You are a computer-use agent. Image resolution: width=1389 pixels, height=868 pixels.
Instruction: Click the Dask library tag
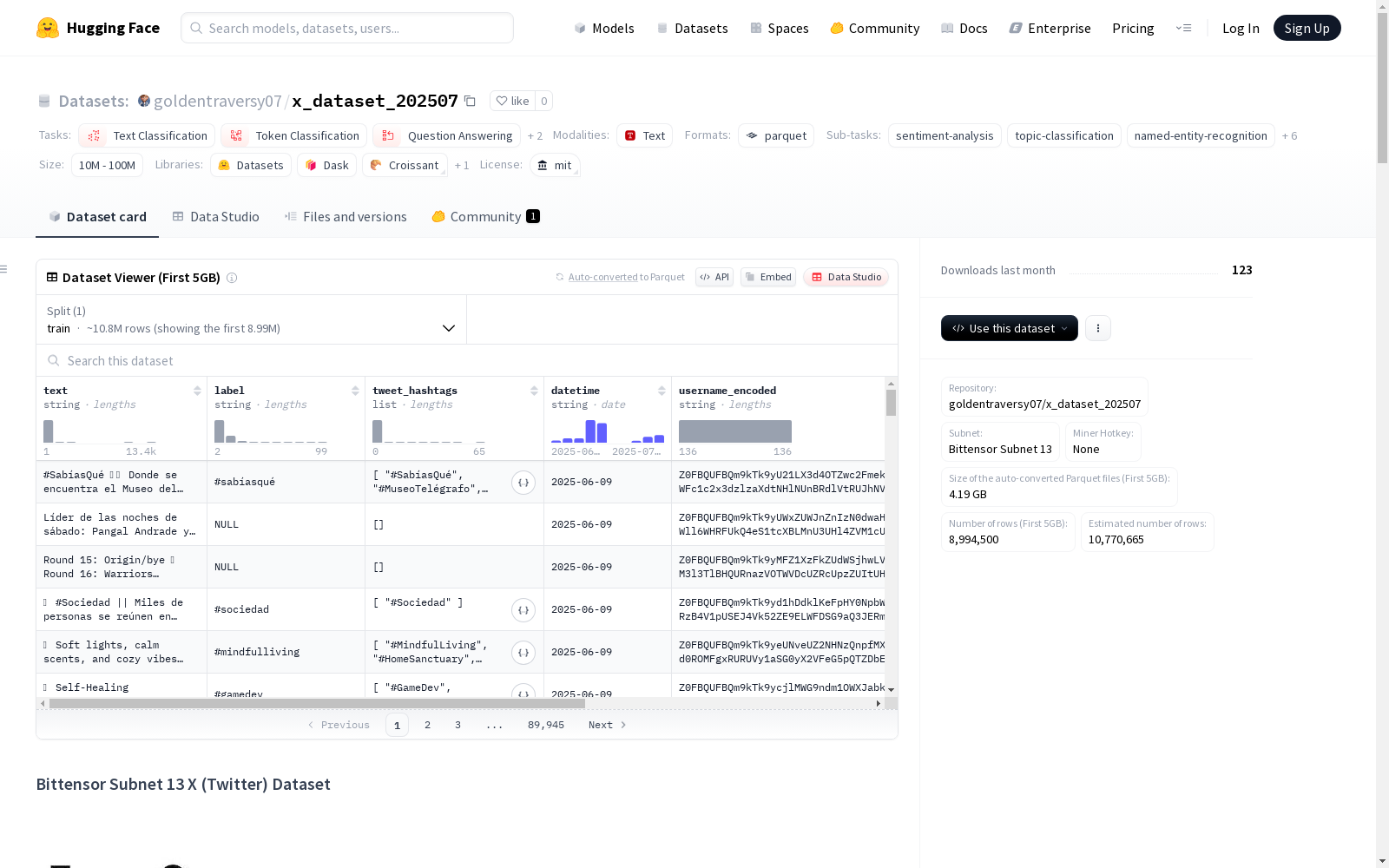(326, 165)
